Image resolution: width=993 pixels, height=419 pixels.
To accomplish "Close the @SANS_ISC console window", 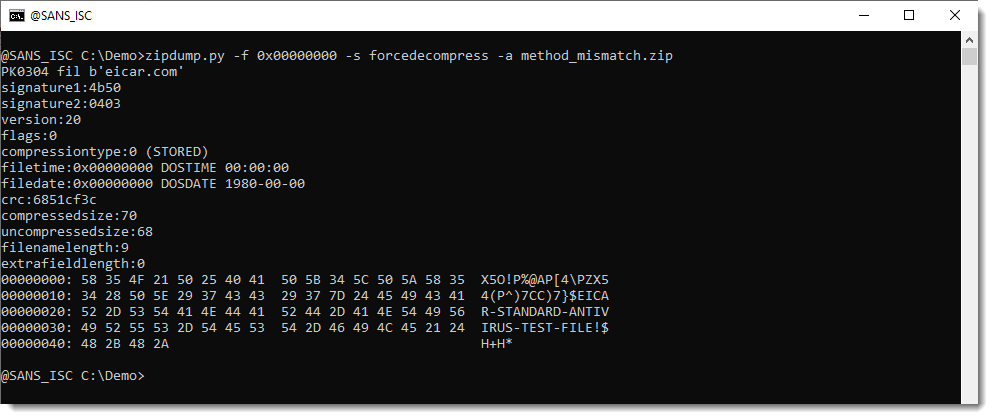I will pos(954,16).
